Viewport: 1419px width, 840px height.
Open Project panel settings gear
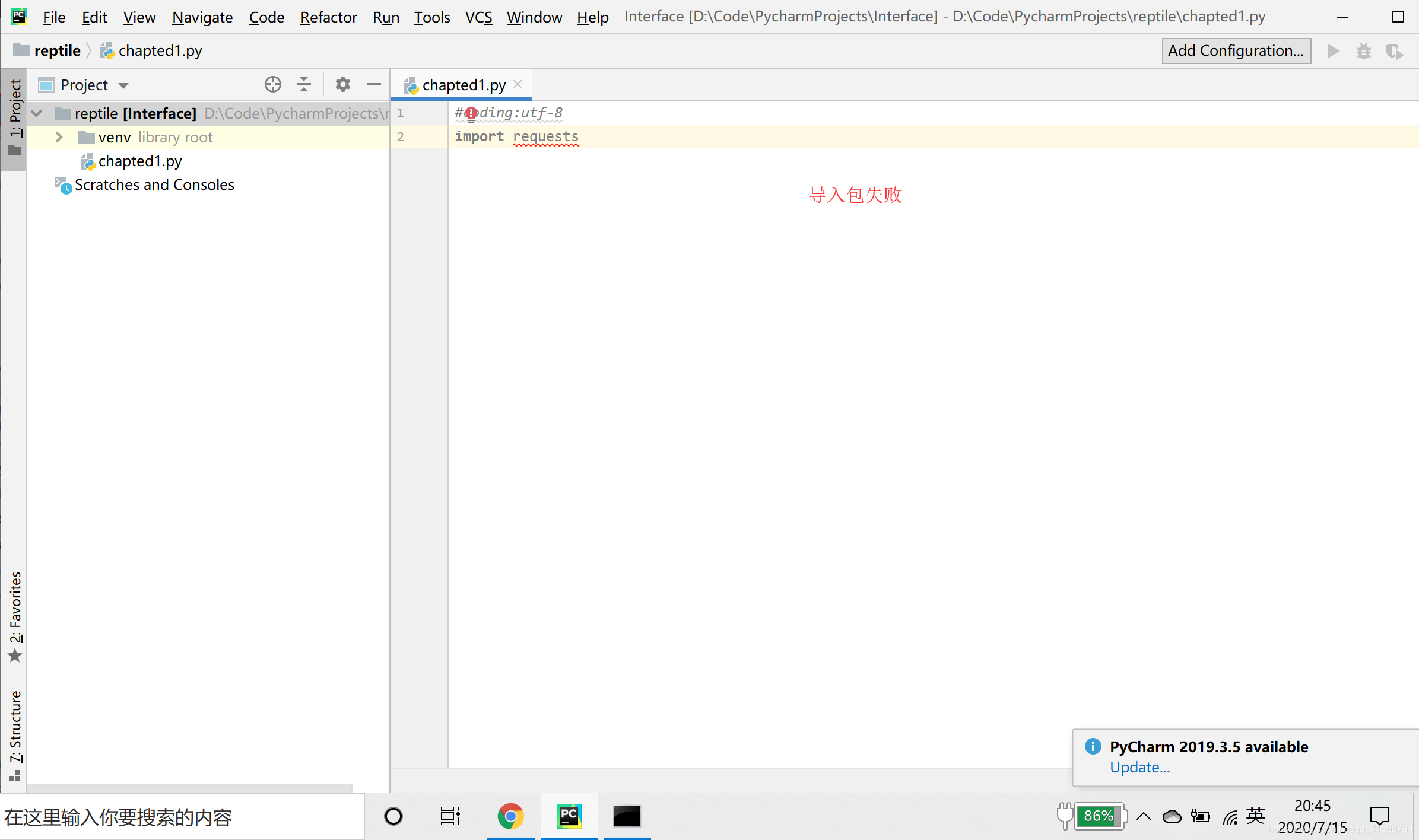pyautogui.click(x=342, y=84)
